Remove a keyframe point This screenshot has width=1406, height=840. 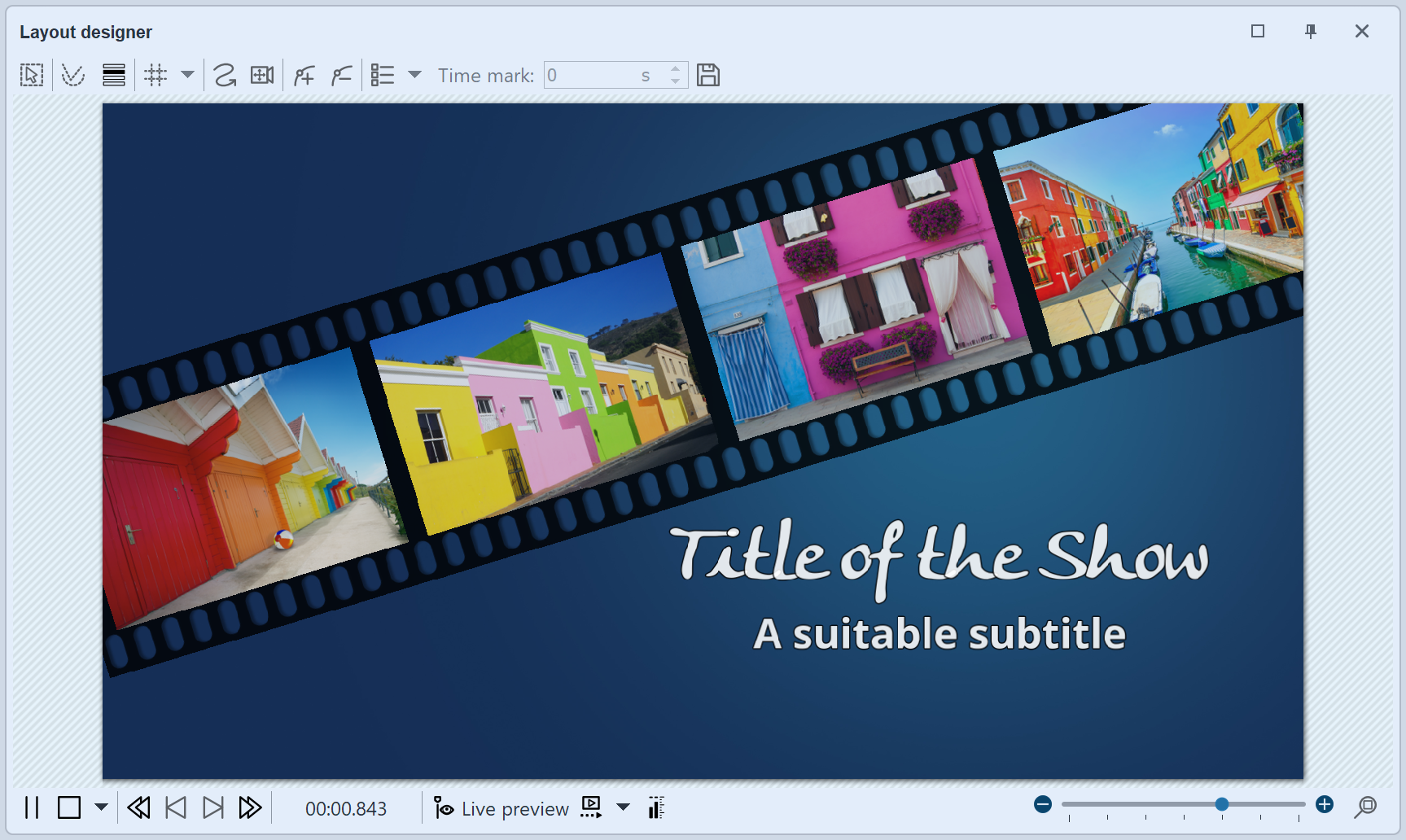(x=340, y=75)
